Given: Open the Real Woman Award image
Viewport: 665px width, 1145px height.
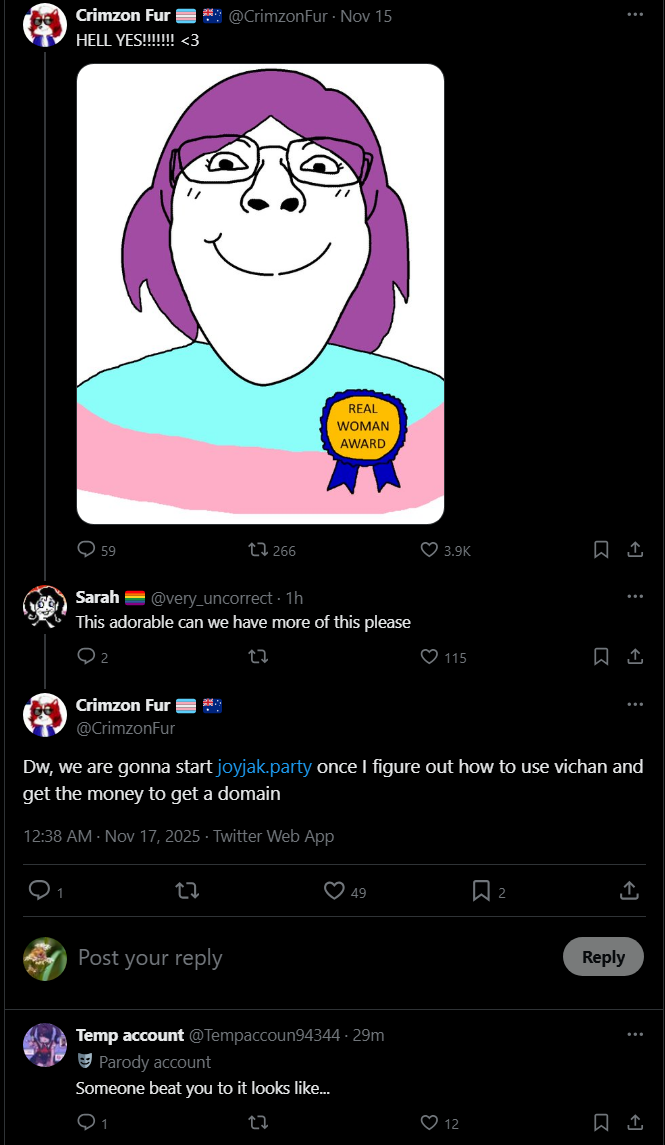Looking at the screenshot, I should tap(260, 293).
